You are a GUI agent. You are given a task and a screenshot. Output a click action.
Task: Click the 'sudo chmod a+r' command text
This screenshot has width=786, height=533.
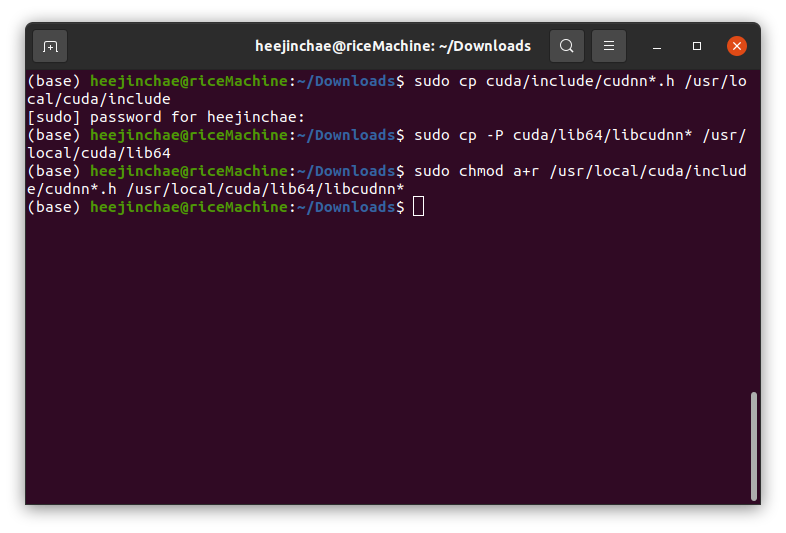point(477,171)
